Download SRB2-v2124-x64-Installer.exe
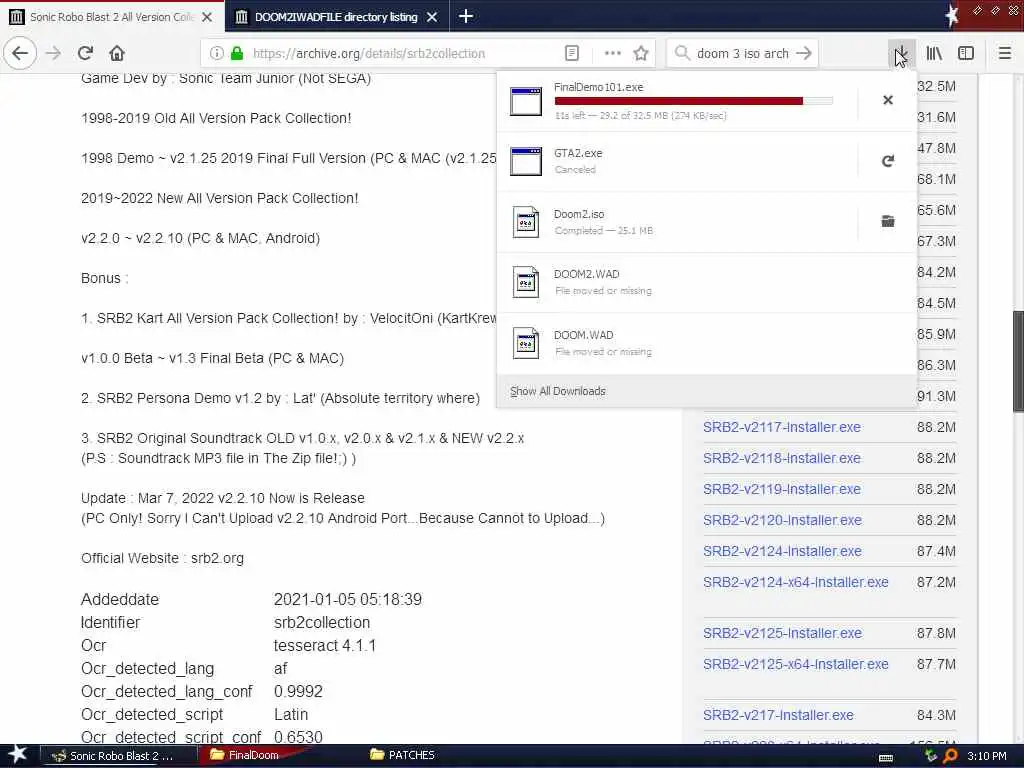 795,583
